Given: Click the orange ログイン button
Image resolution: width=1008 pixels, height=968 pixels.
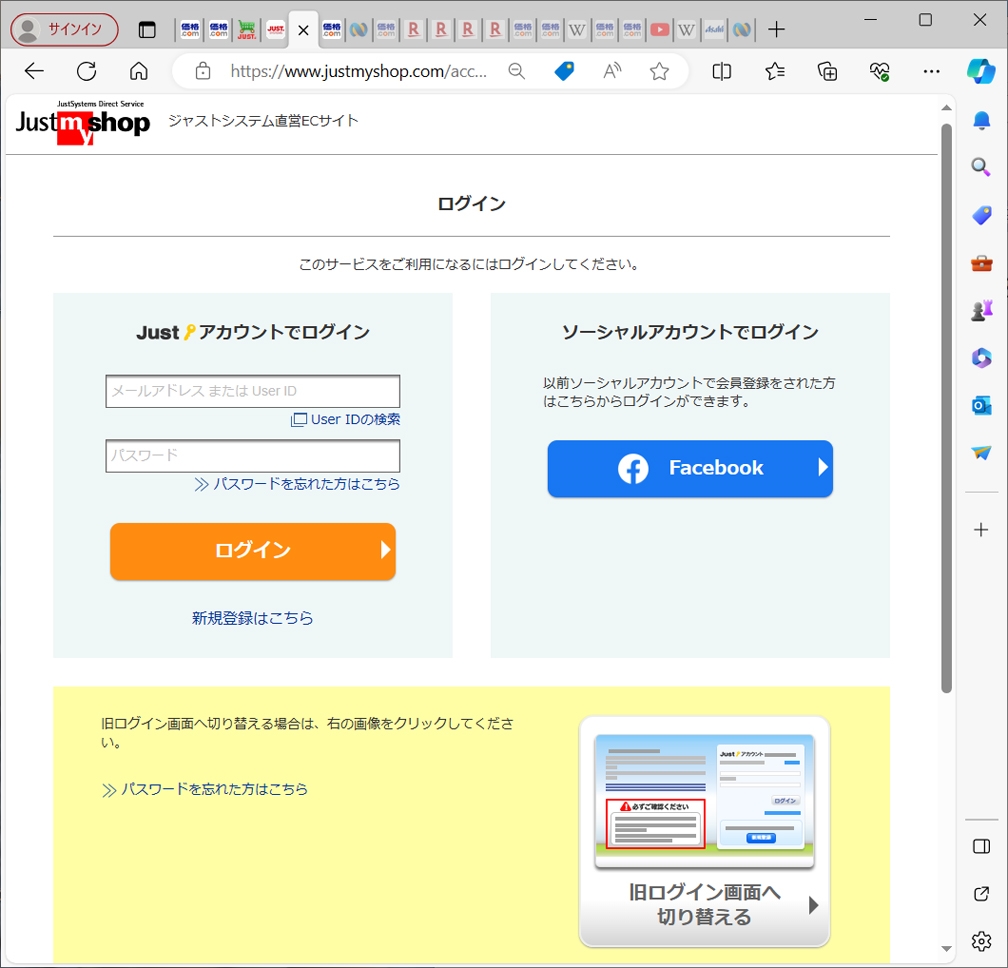Looking at the screenshot, I should [253, 551].
